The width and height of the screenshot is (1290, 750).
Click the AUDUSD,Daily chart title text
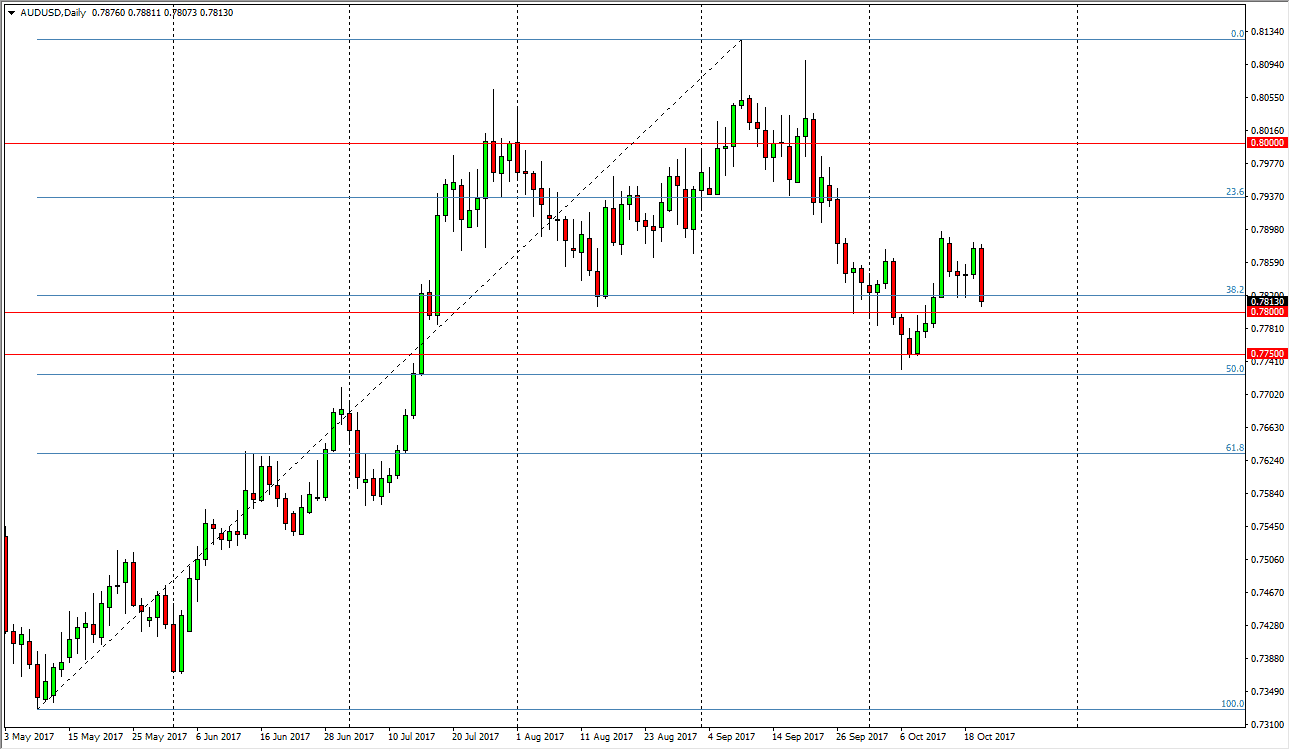[55, 15]
